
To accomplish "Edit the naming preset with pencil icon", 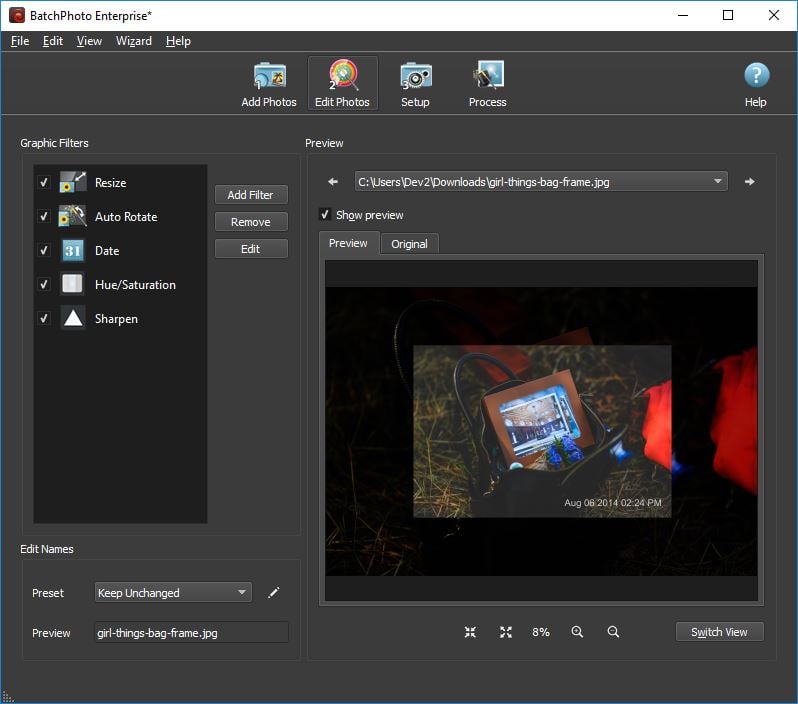I will 273,593.
